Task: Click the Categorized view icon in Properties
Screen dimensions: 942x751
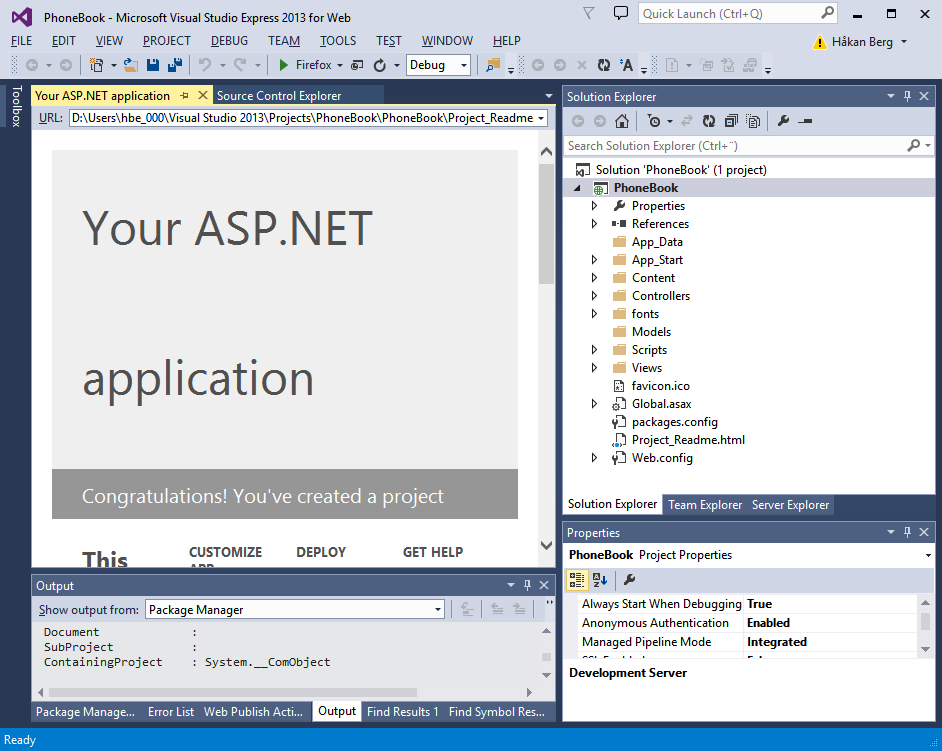Action: [577, 580]
